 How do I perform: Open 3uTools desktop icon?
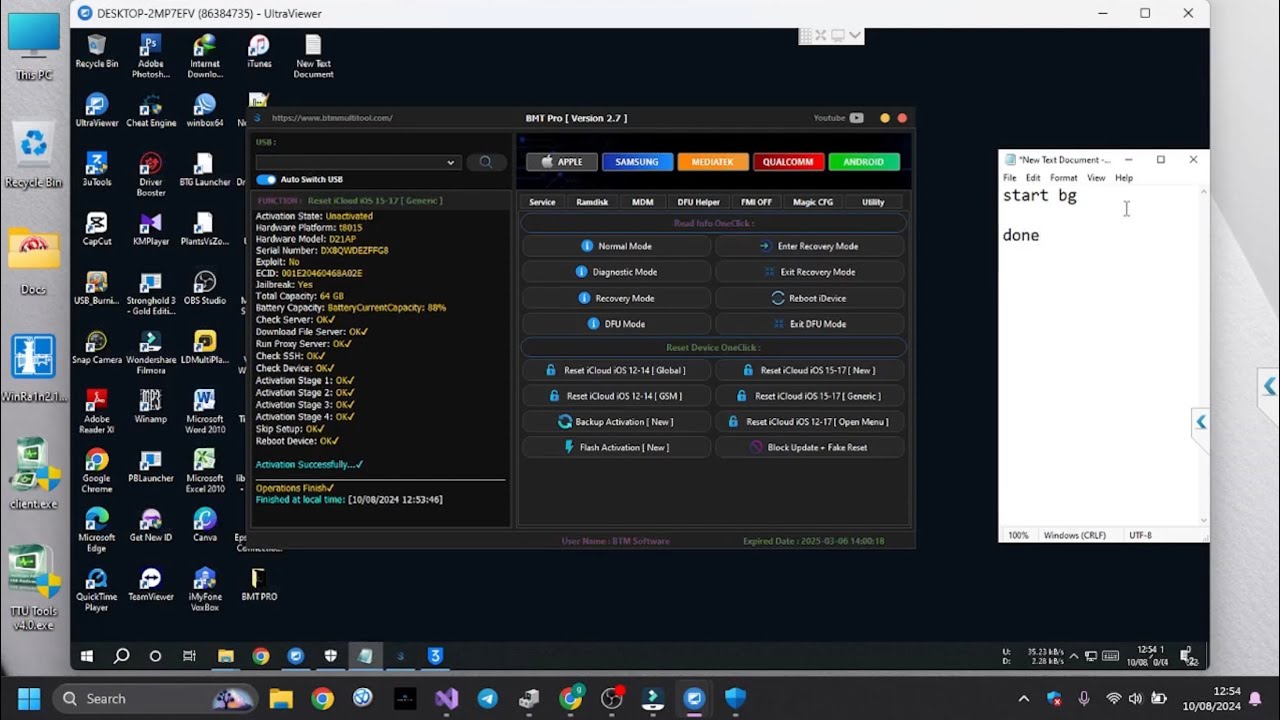(97, 170)
